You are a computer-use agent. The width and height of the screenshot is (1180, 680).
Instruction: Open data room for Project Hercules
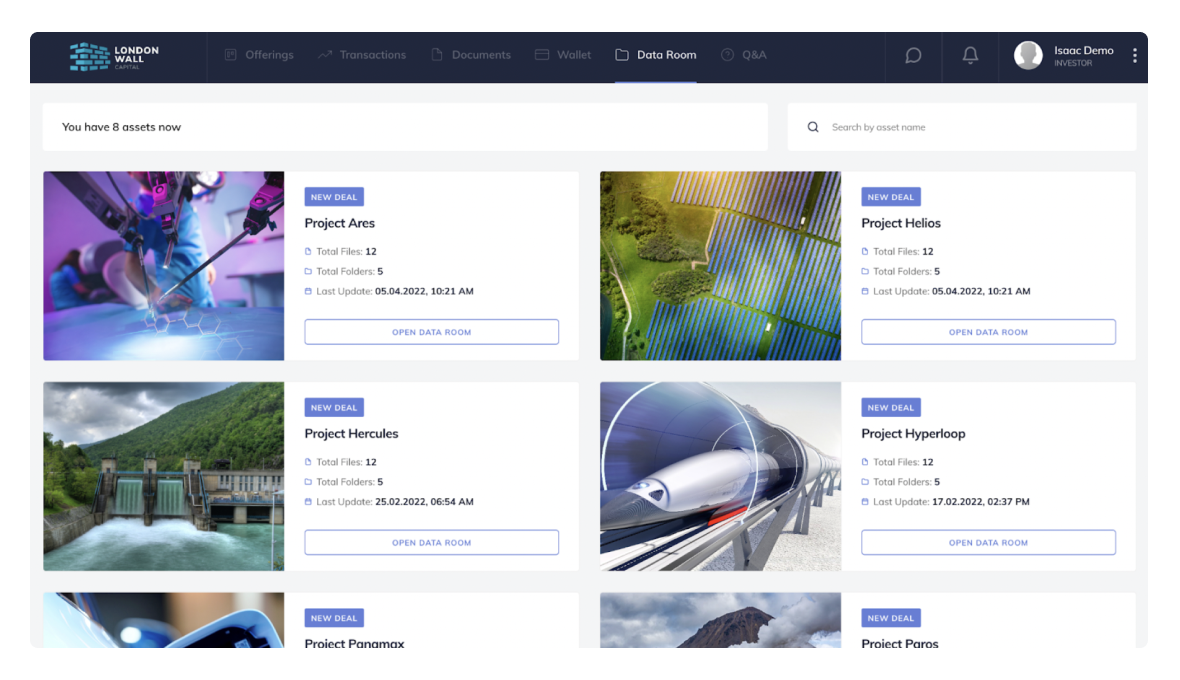pos(431,543)
